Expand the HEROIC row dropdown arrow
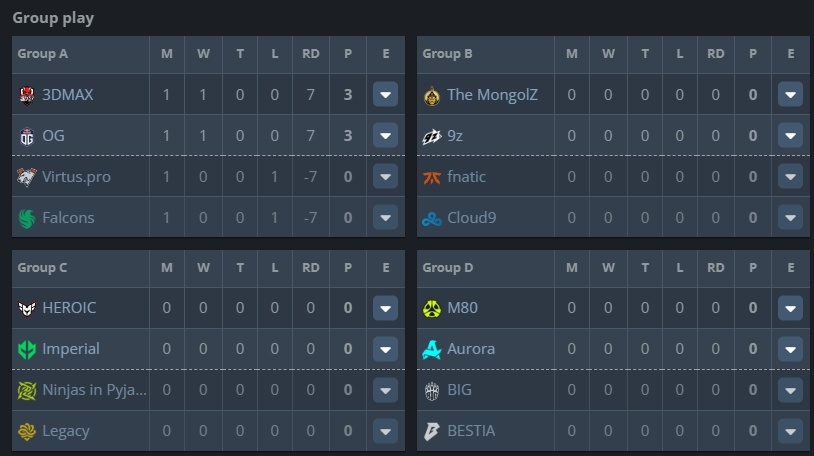The image size is (814, 456). 385,308
